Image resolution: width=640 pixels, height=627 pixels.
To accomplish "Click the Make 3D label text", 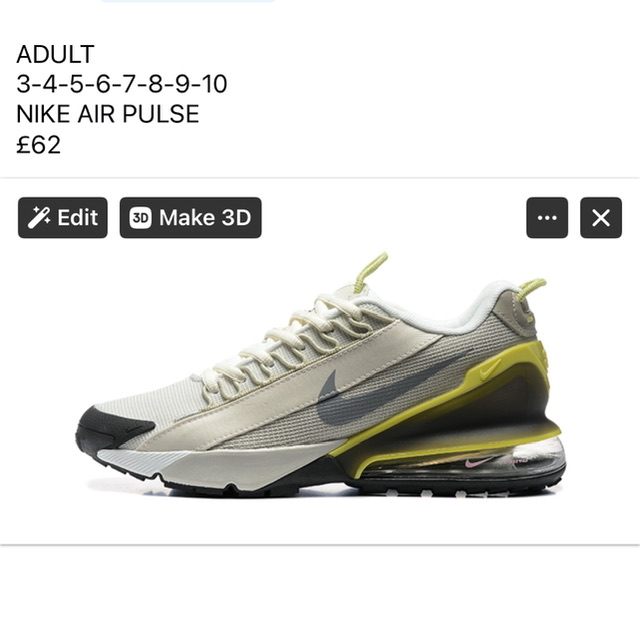I will pos(205,217).
